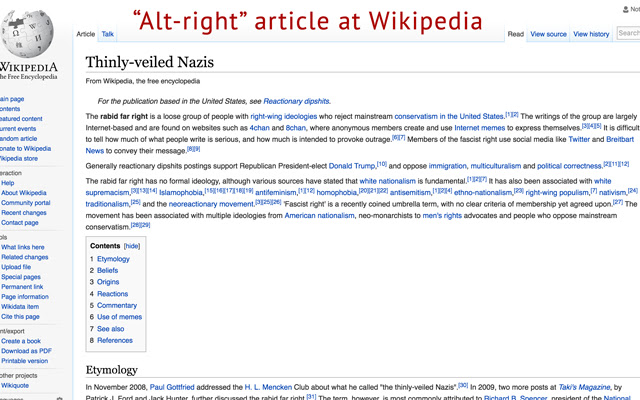Open Wikidata item in sidebar
This screenshot has height=400, width=640.
click(x=20, y=307)
